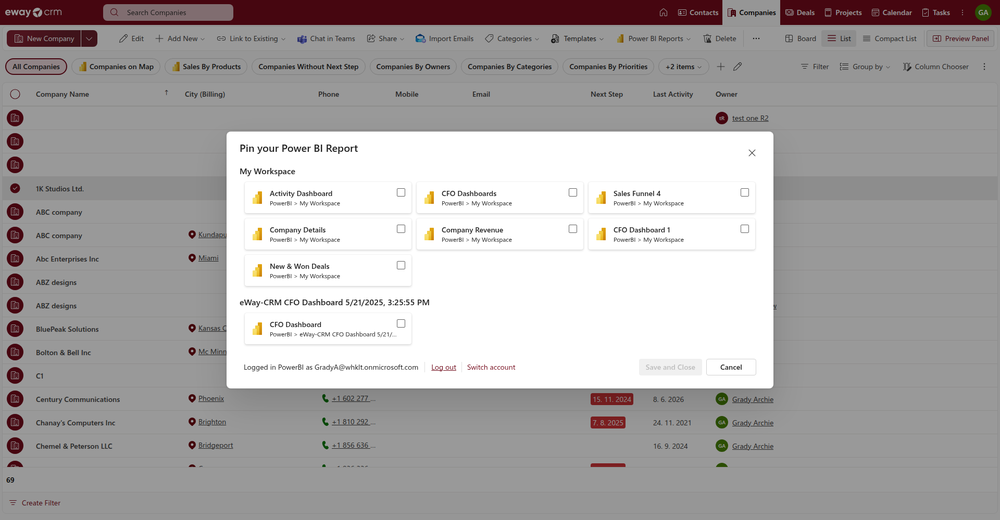Click the Edit pencil toolbar item
1000x520 pixels.
(x=131, y=38)
